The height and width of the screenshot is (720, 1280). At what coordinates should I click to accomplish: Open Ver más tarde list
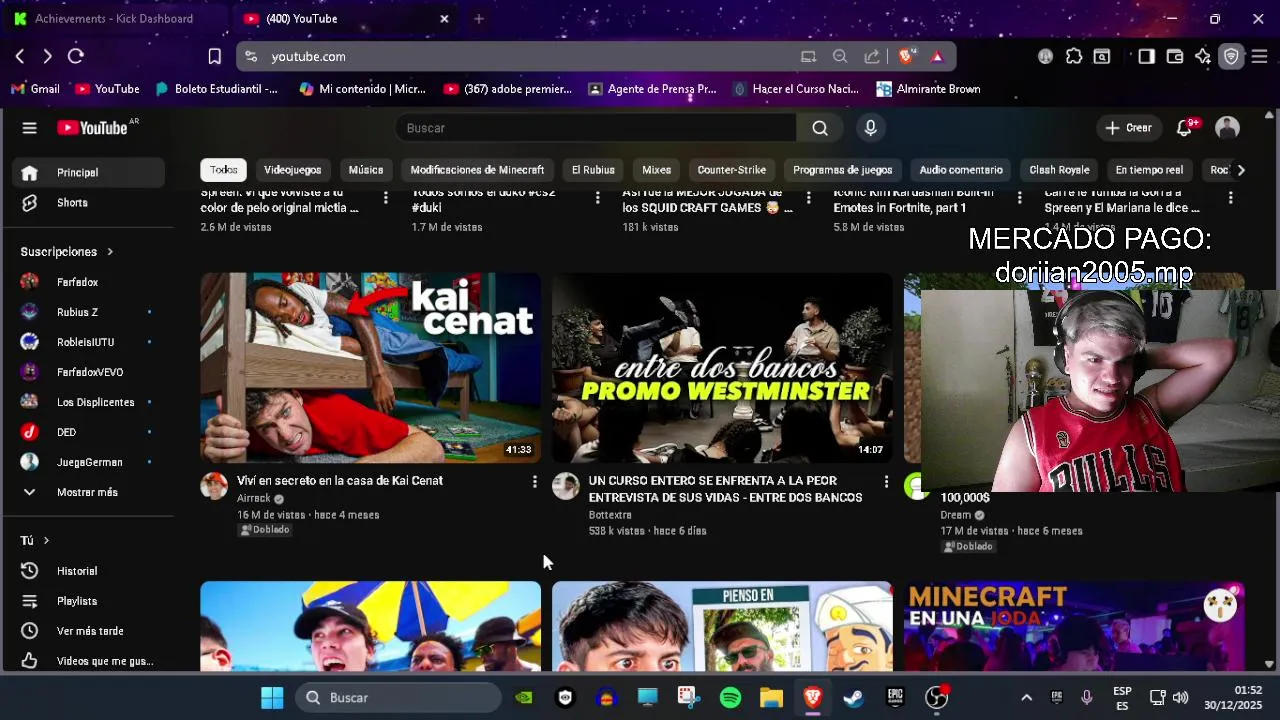90,631
